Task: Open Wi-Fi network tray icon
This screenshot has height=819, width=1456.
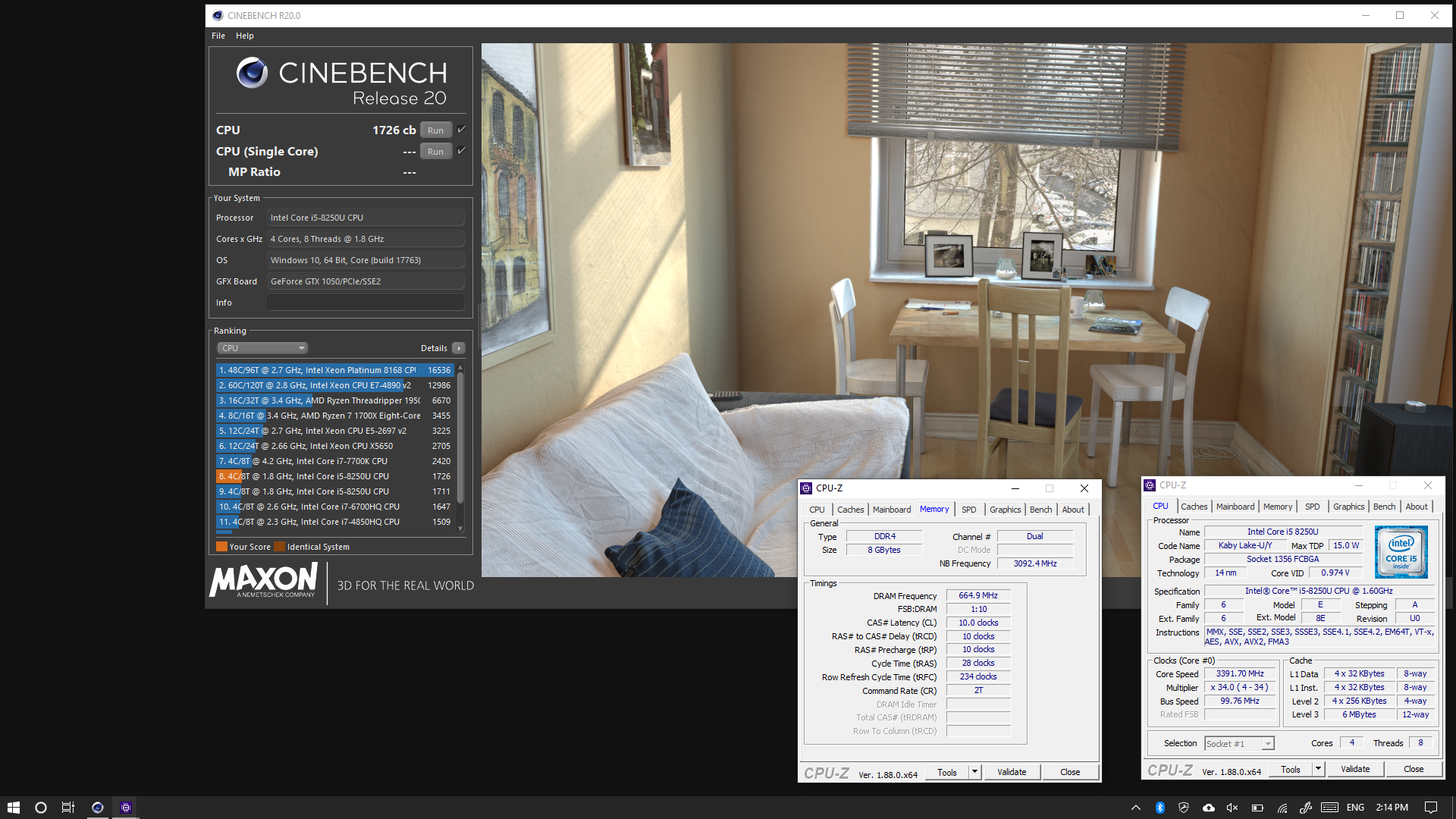Action: click(1282, 808)
